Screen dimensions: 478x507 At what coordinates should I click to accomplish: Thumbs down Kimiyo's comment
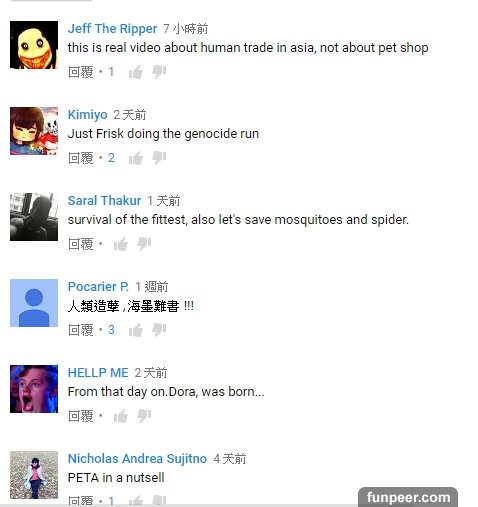point(159,158)
